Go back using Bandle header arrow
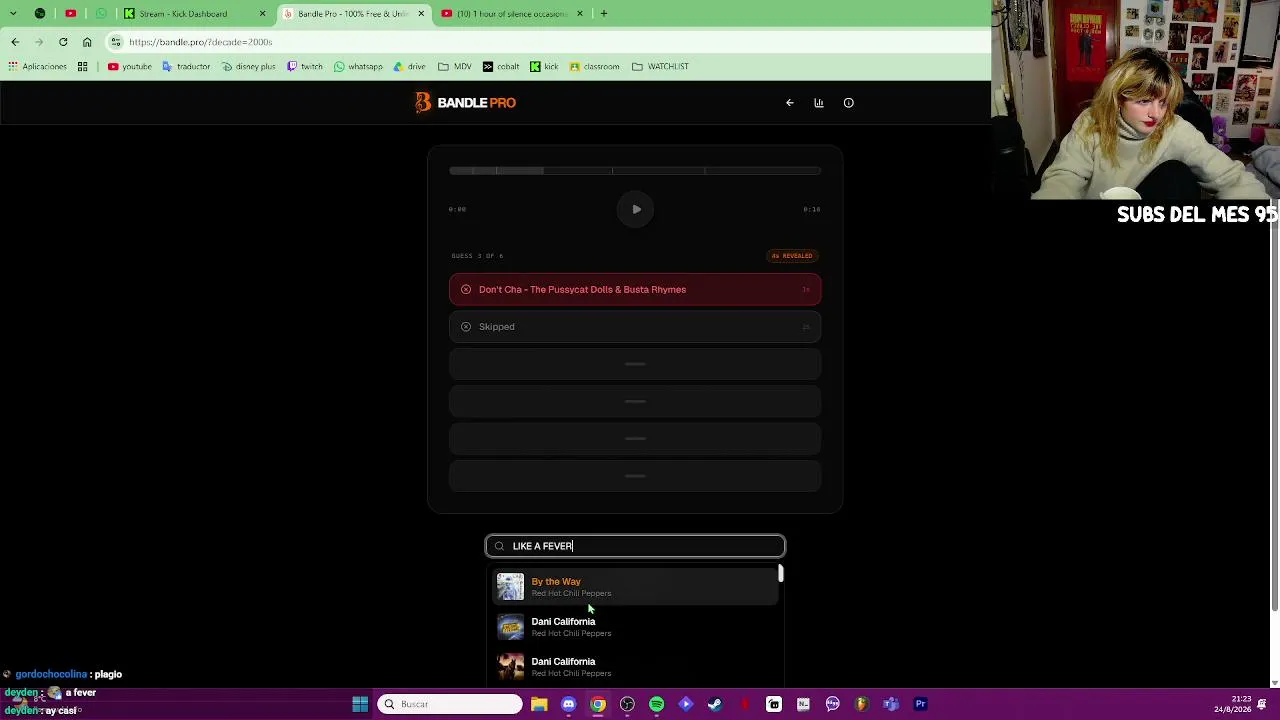1280x720 pixels. [790, 103]
